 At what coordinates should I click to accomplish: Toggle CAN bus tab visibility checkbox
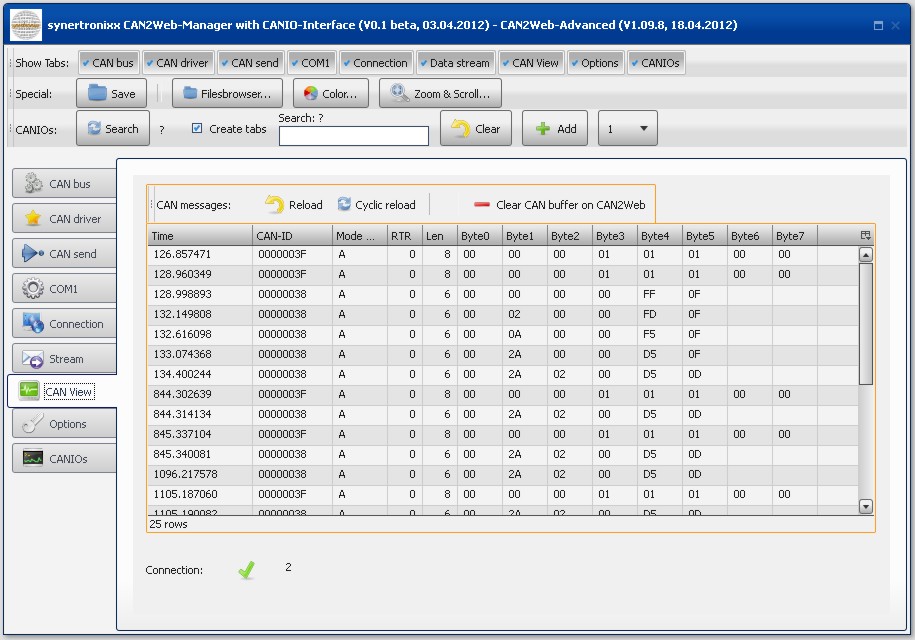pyautogui.click(x=86, y=63)
